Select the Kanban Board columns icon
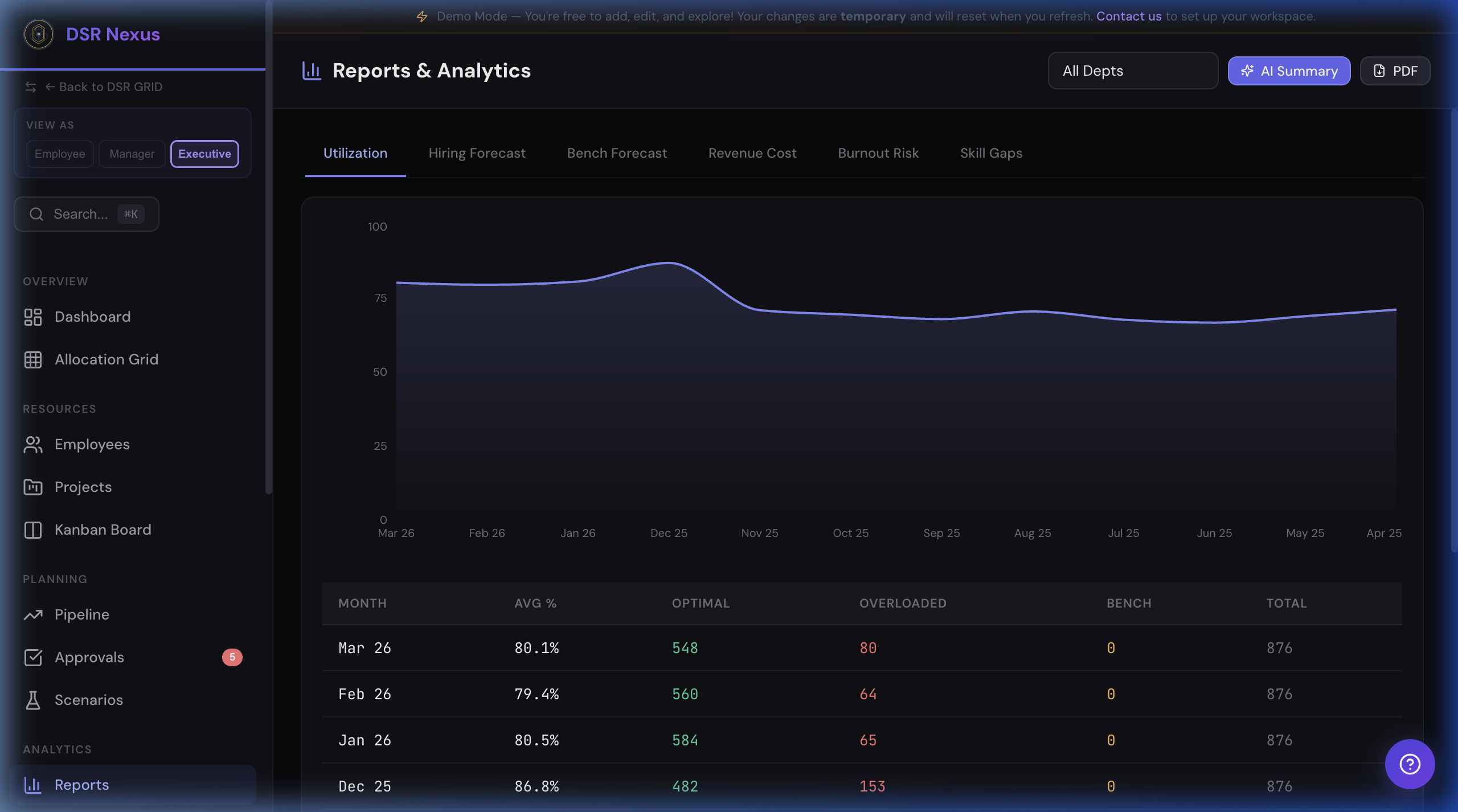This screenshot has width=1458, height=812. pos(32,530)
